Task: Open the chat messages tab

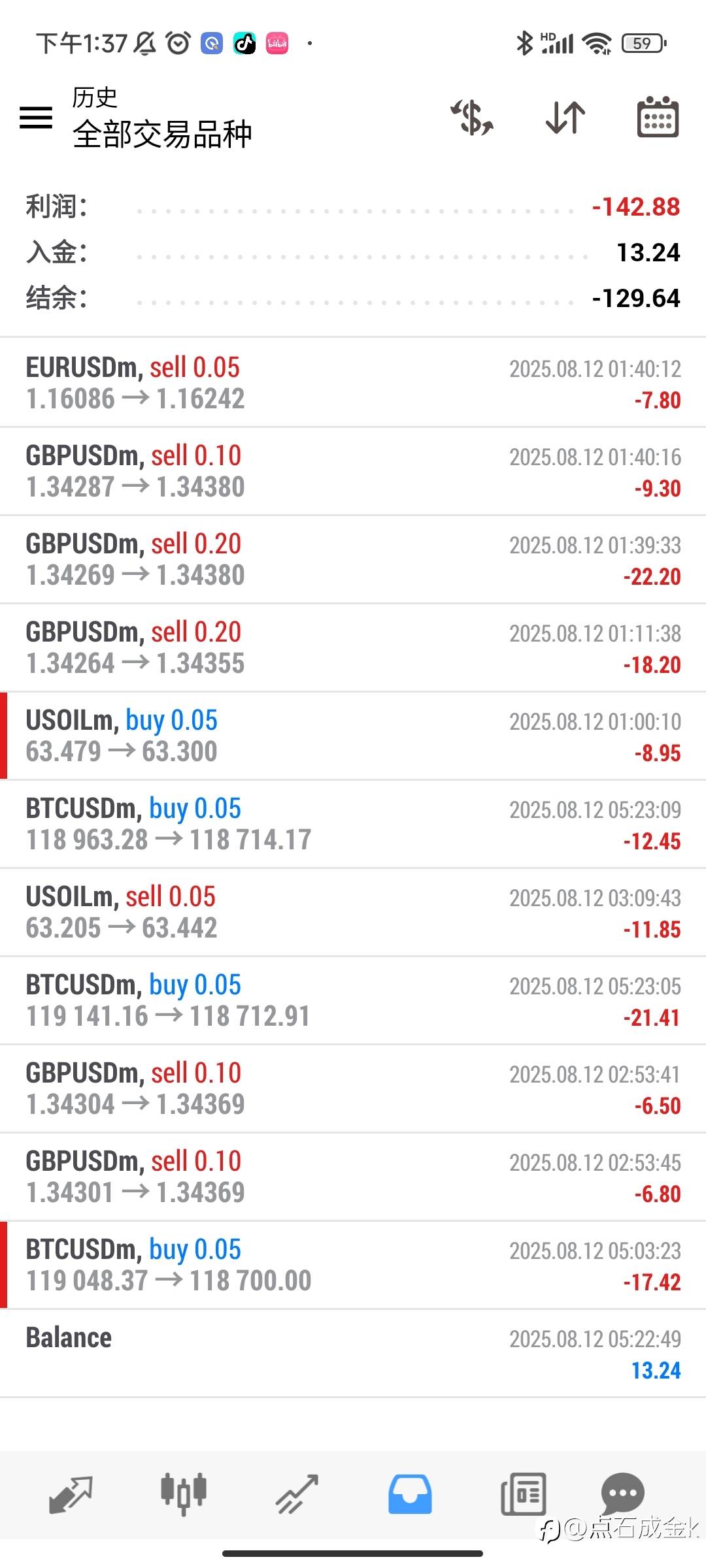Action: [x=622, y=1494]
